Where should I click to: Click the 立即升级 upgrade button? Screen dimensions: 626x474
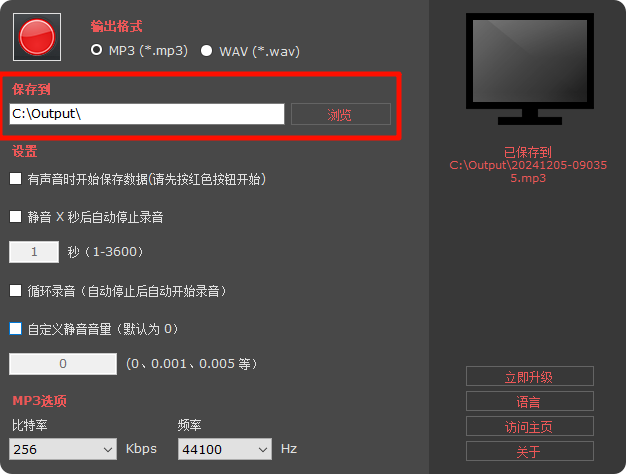pyautogui.click(x=530, y=376)
